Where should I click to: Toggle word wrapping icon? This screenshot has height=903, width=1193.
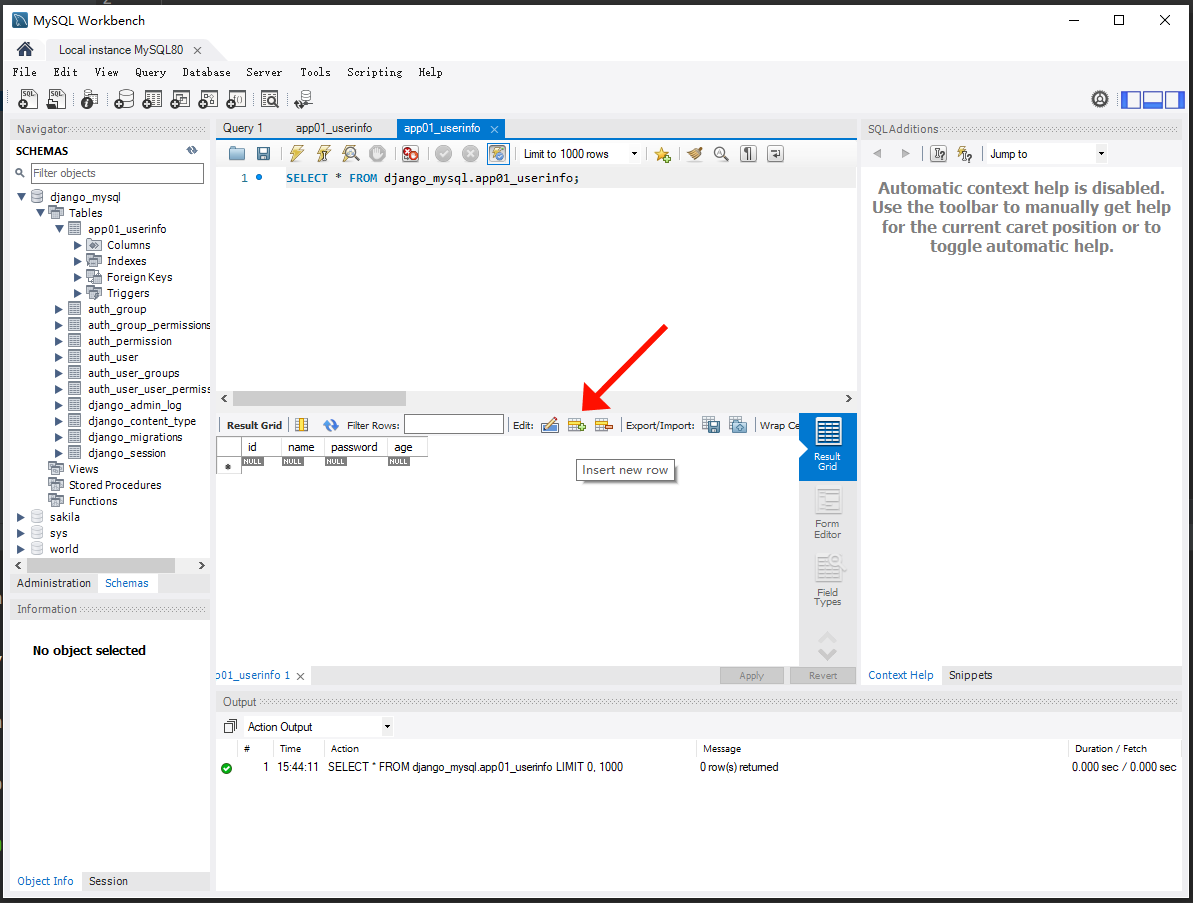pos(775,154)
